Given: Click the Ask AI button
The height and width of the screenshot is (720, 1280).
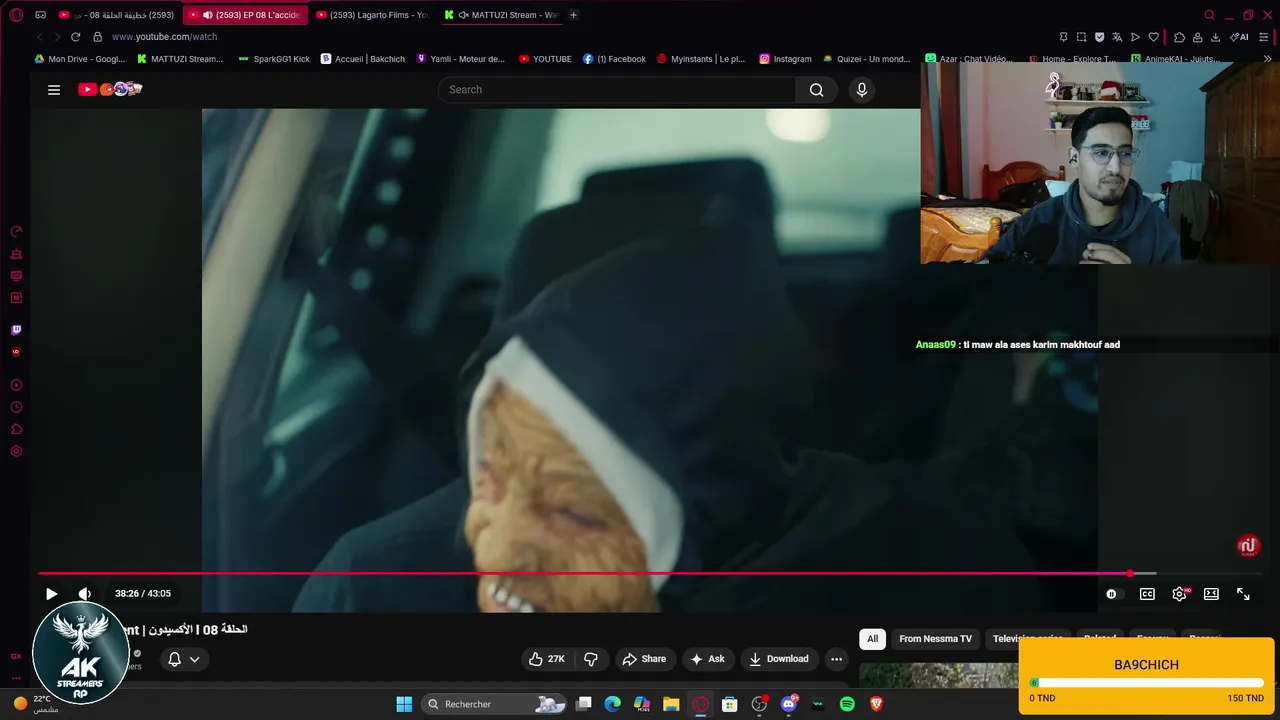Looking at the screenshot, I should click(x=707, y=659).
